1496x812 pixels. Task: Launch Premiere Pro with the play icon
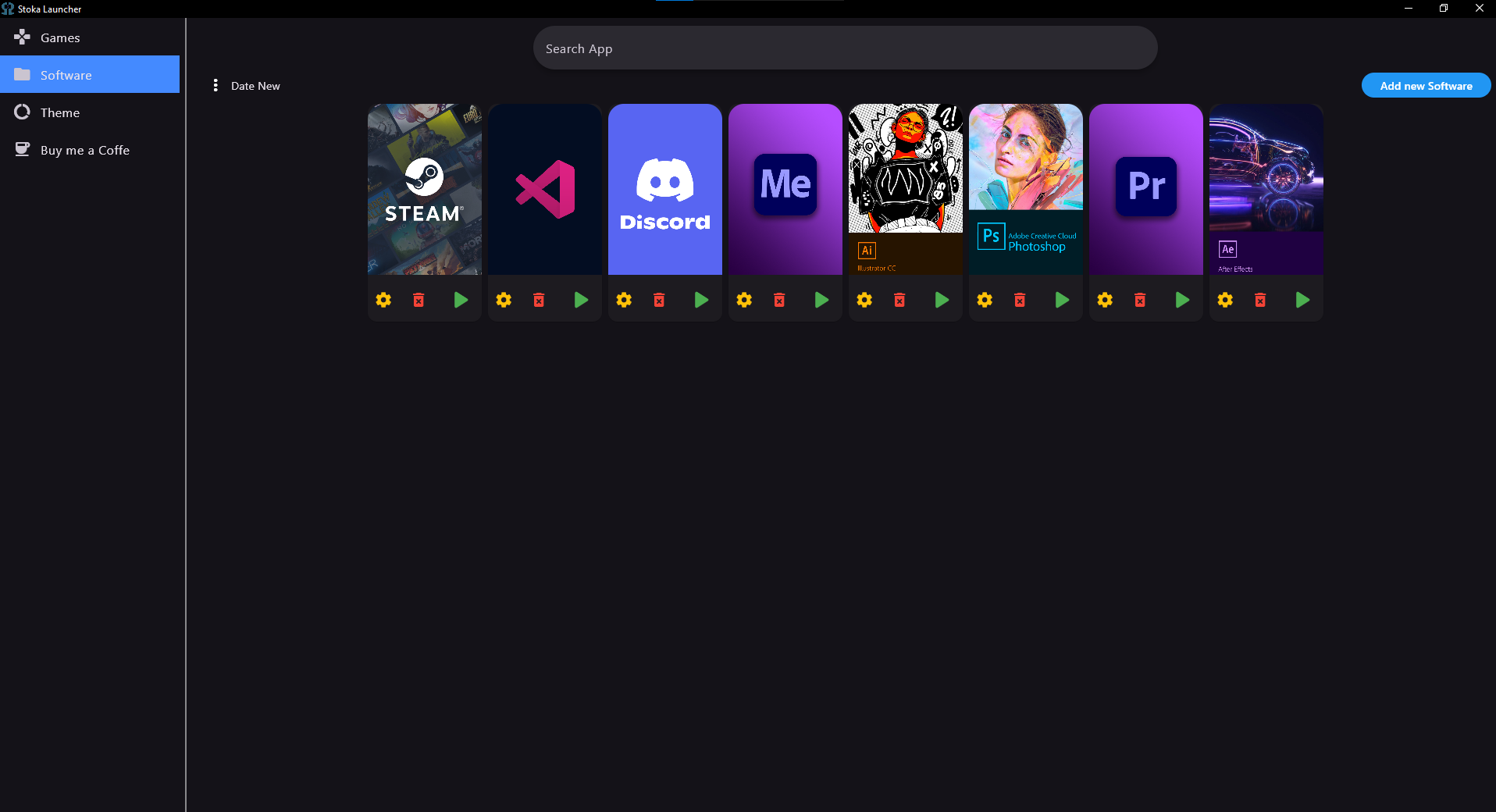point(1182,299)
